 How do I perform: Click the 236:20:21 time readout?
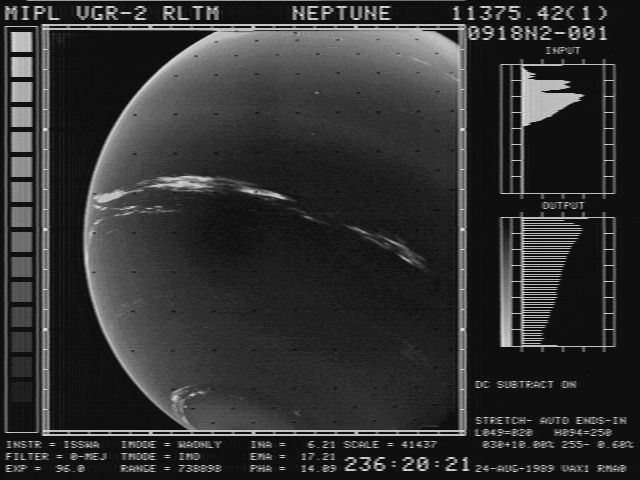(x=407, y=465)
